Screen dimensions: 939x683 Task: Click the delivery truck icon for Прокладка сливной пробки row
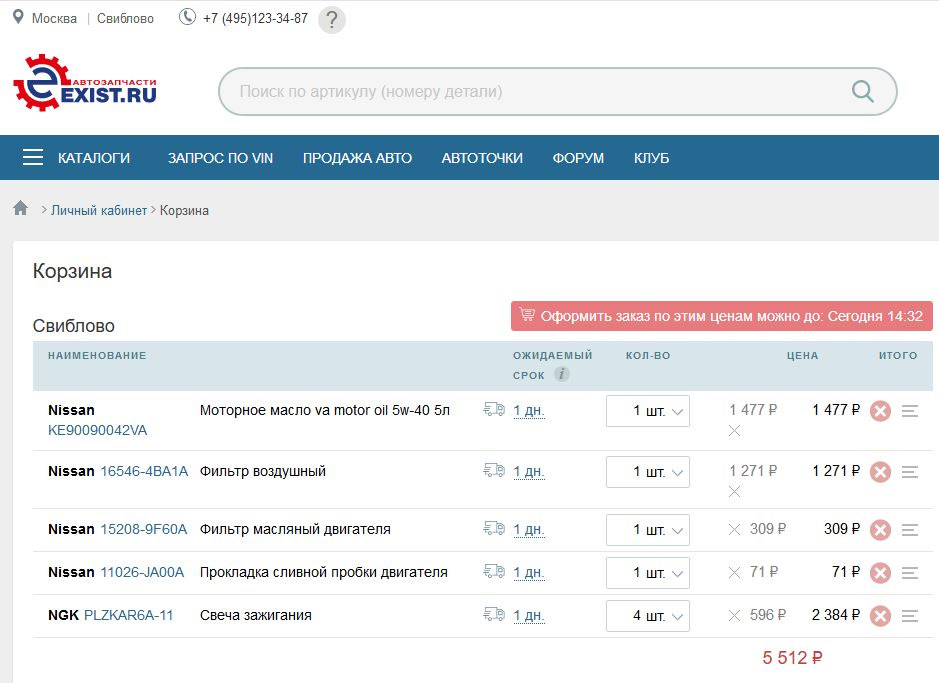tap(494, 572)
